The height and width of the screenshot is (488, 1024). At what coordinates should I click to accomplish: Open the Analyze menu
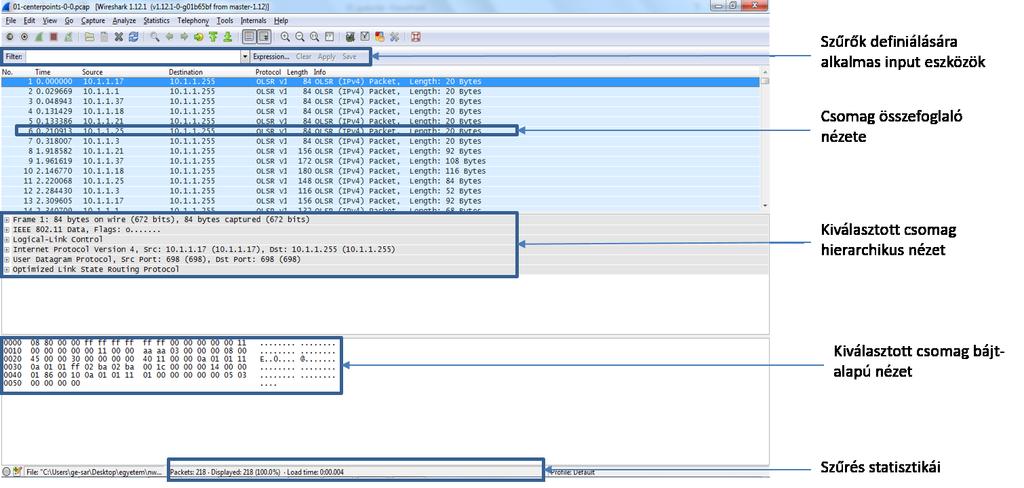pyautogui.click(x=124, y=21)
